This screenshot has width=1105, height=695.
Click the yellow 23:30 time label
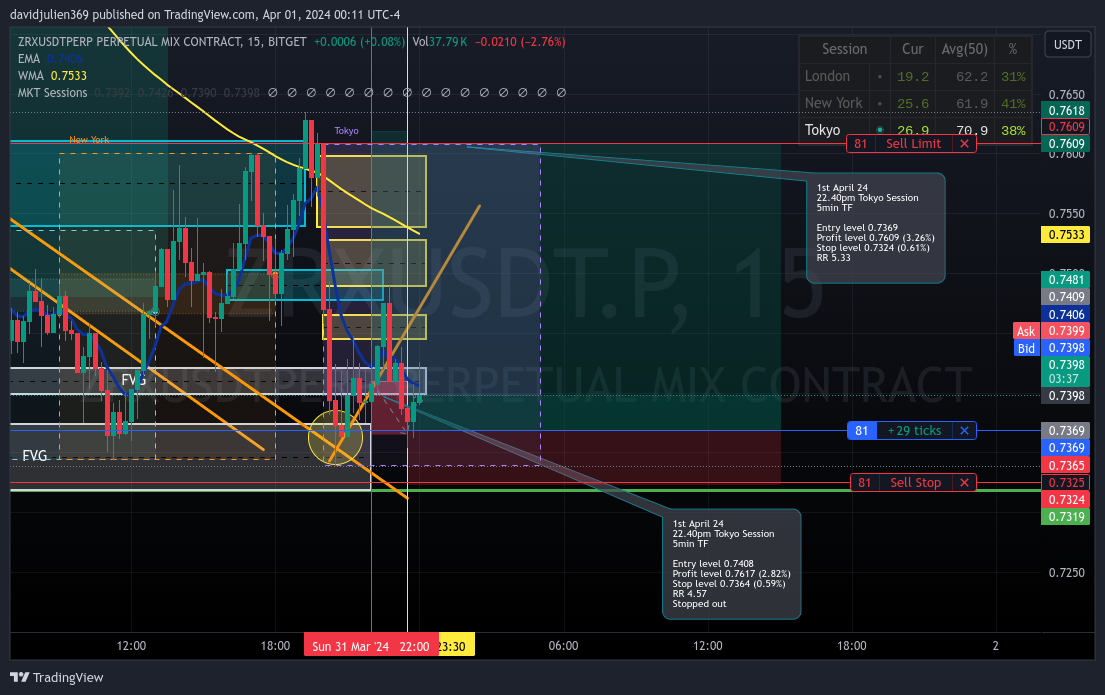tap(456, 646)
